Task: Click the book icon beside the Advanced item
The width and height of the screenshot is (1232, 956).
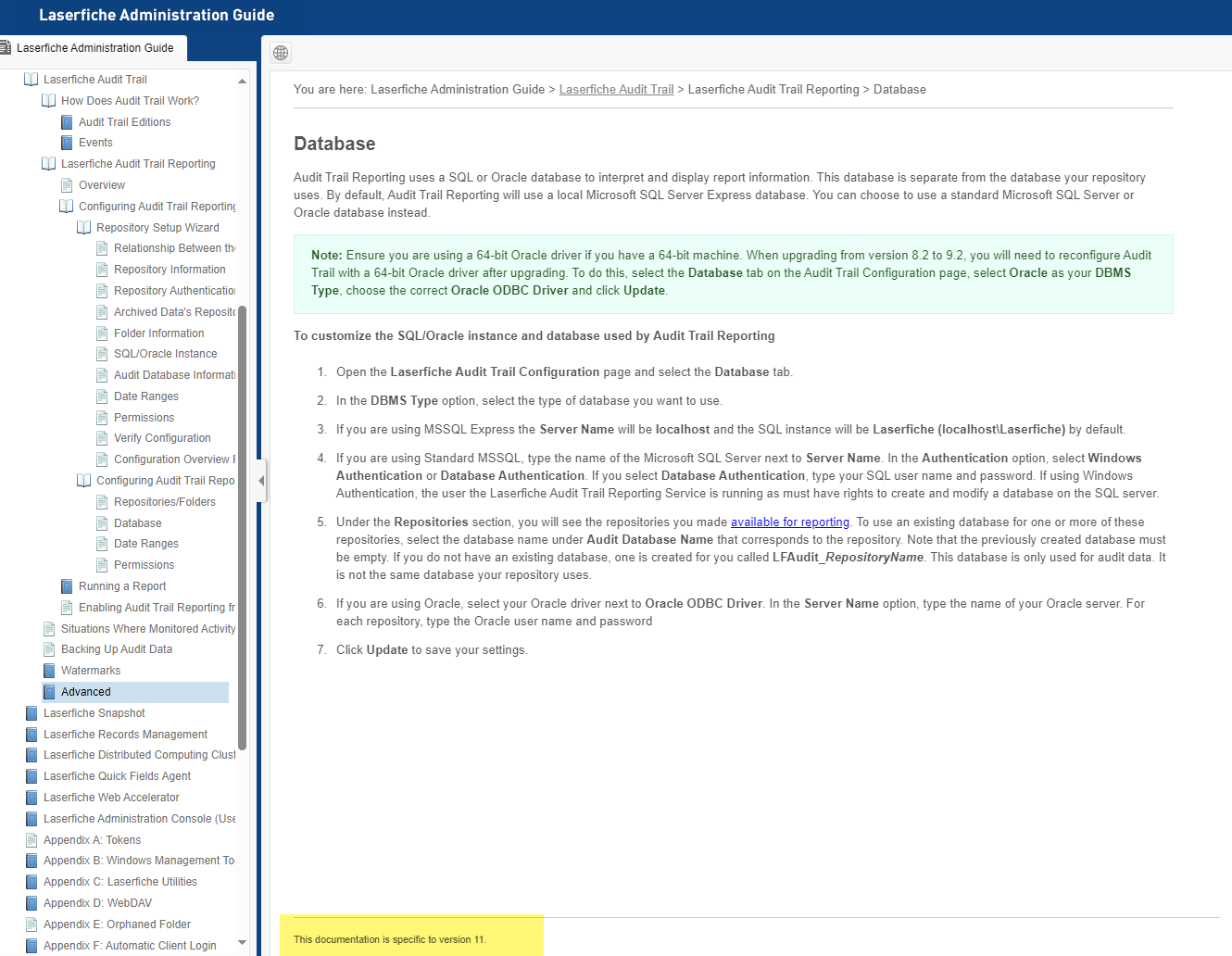Action: point(49,692)
